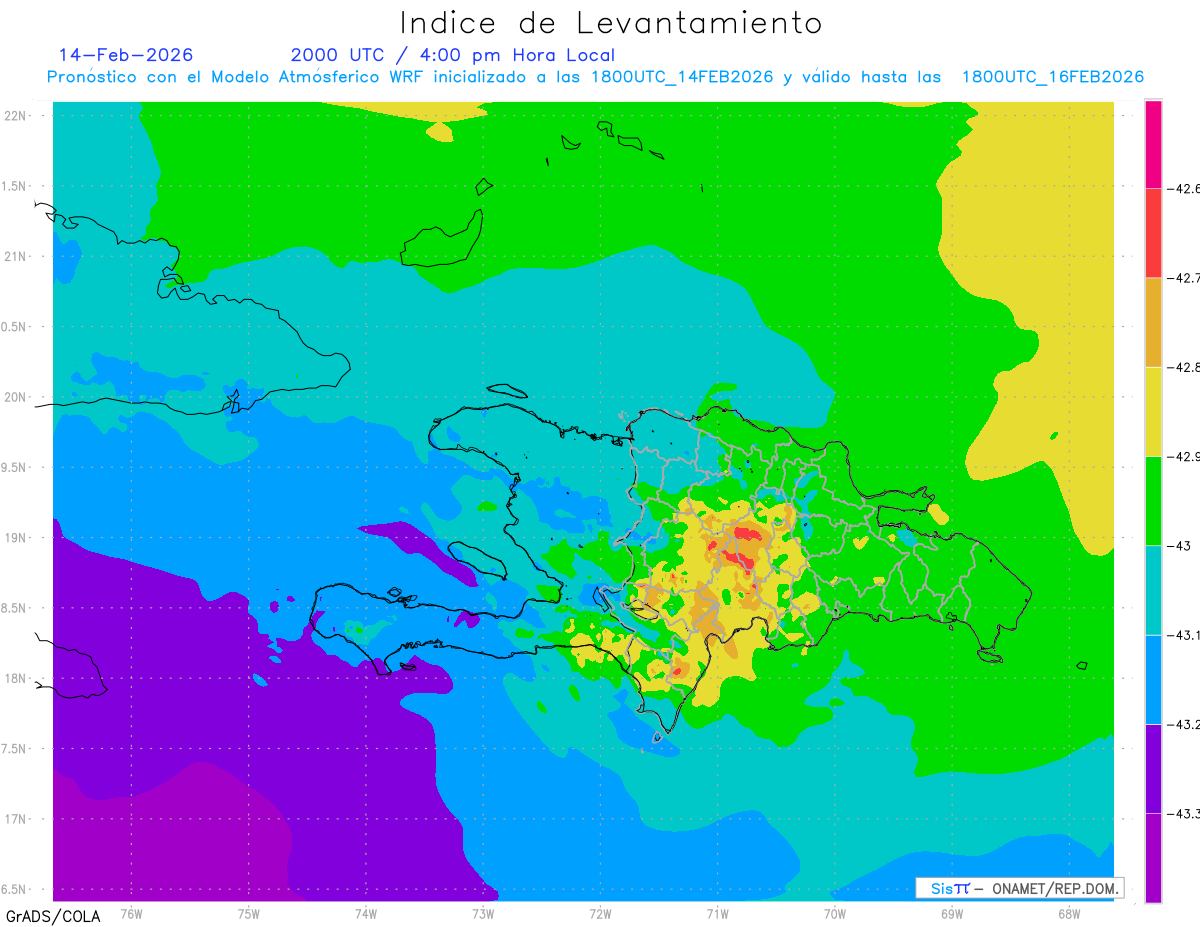Click the 74W longitude label
The width and height of the screenshot is (1200, 927).
[365, 913]
